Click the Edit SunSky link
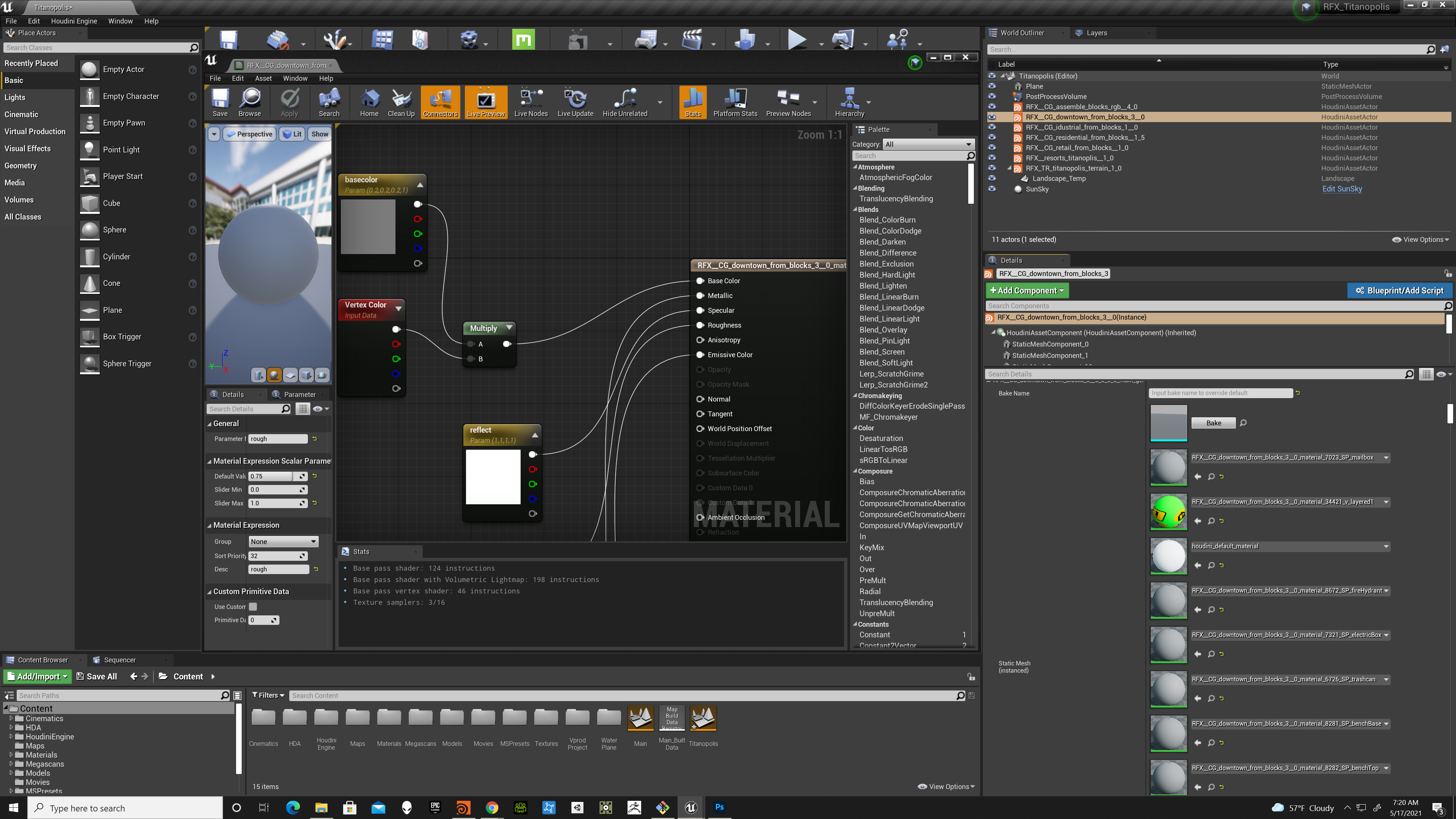Viewport: 1456px width, 819px height. tap(1342, 189)
